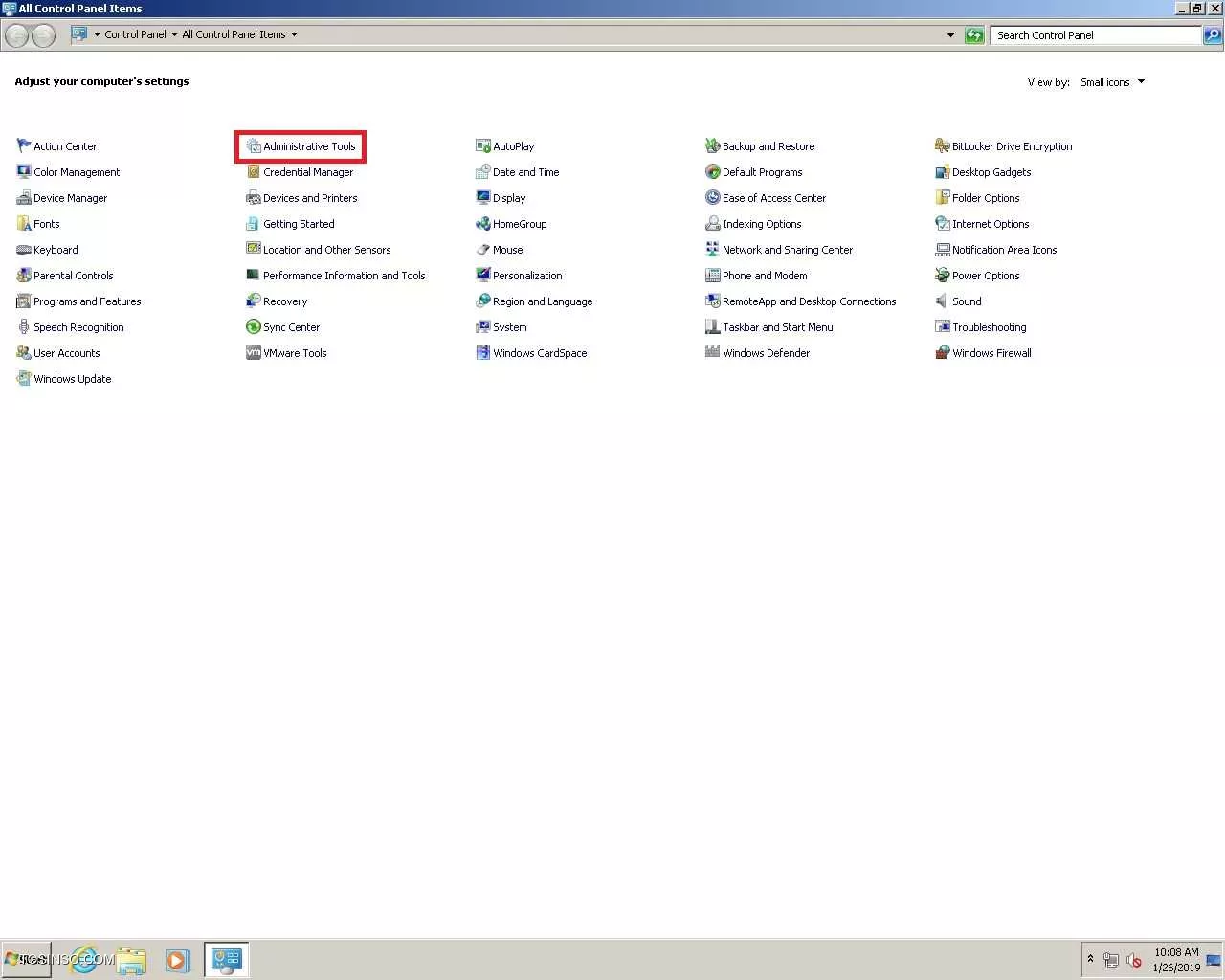The image size is (1225, 980).
Task: Click the Fonts folder icon
Action: [24, 223]
